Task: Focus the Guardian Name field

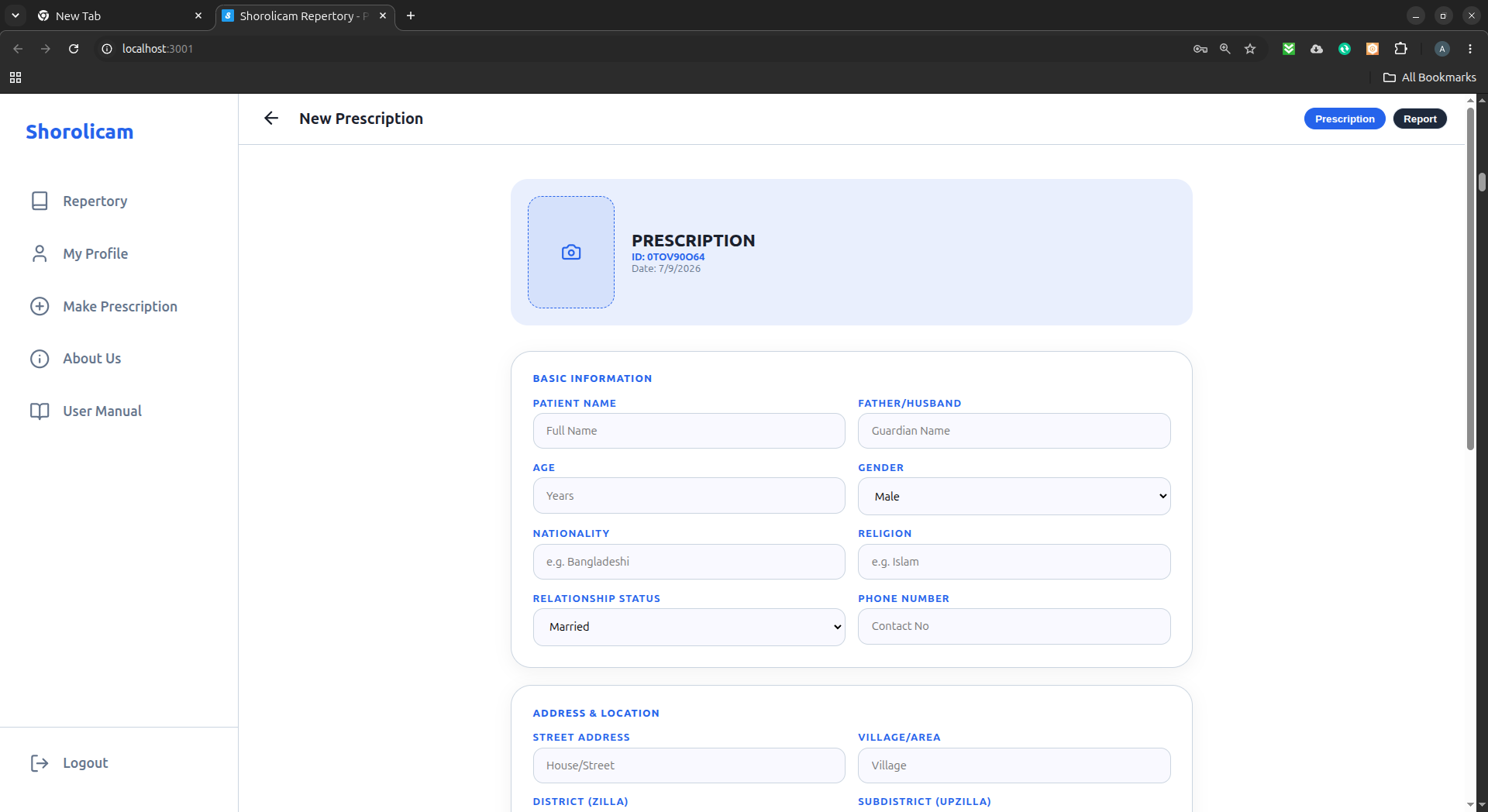Action: [1014, 431]
